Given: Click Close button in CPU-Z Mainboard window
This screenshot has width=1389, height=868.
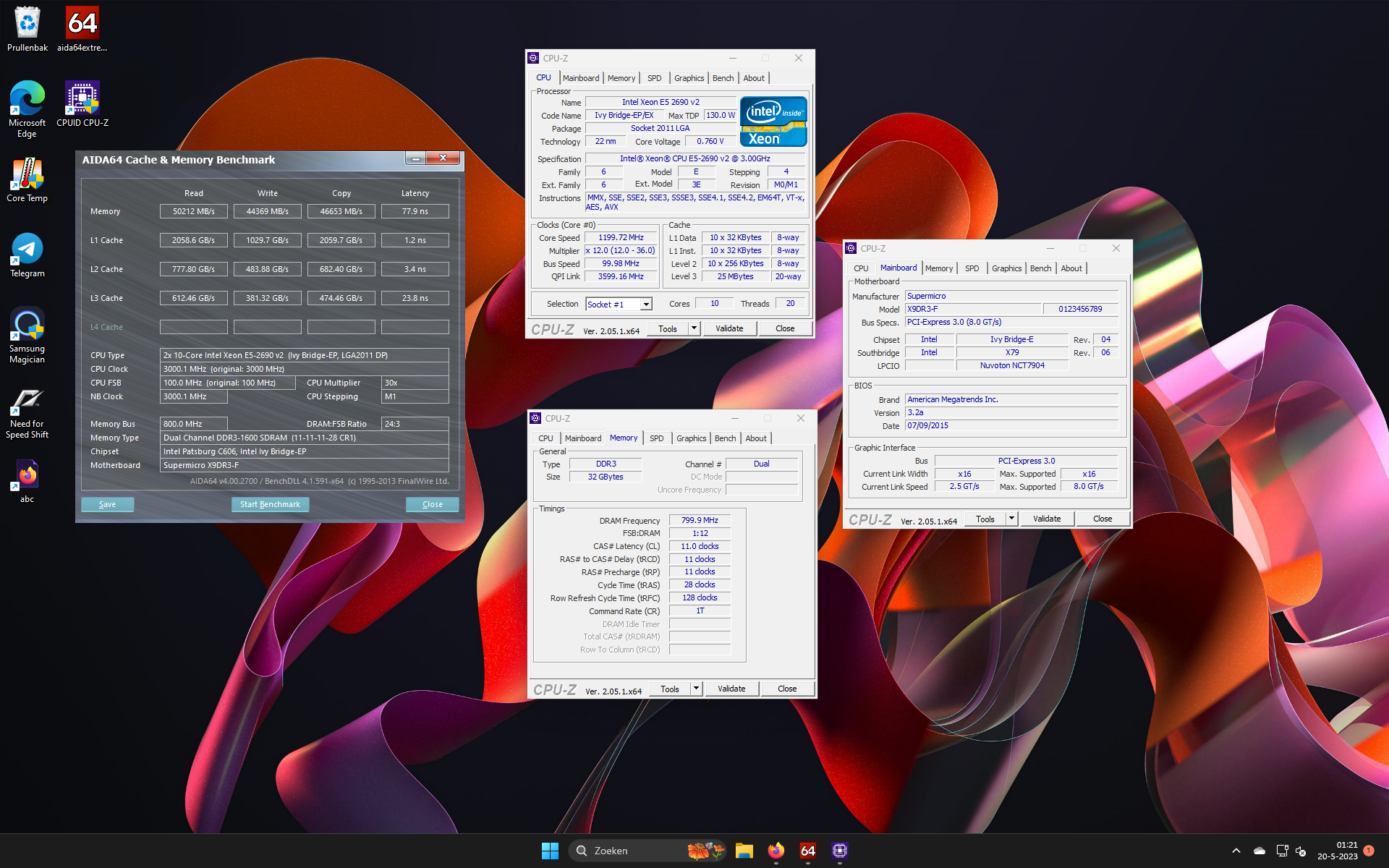Looking at the screenshot, I should coord(1103,519).
